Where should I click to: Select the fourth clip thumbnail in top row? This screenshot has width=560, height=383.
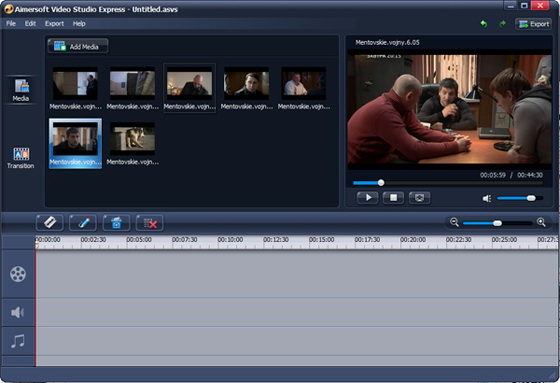246,88
